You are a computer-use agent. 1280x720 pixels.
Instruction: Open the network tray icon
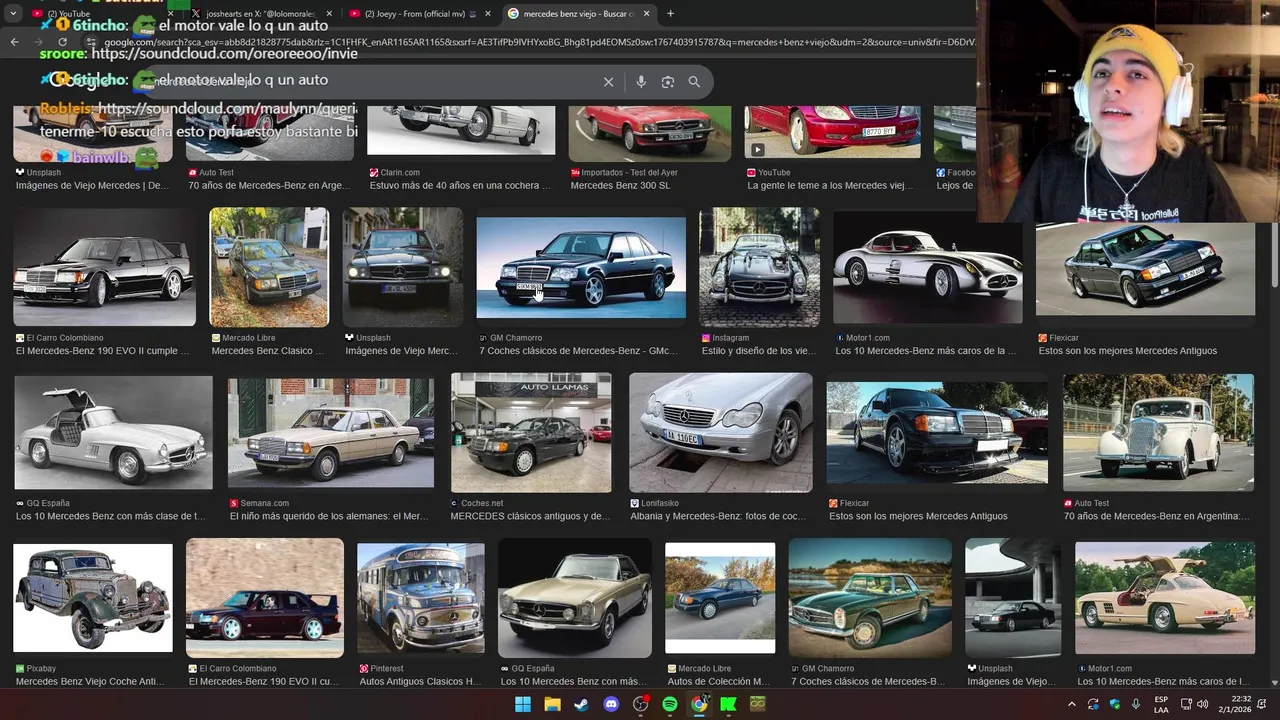pos(1186,704)
